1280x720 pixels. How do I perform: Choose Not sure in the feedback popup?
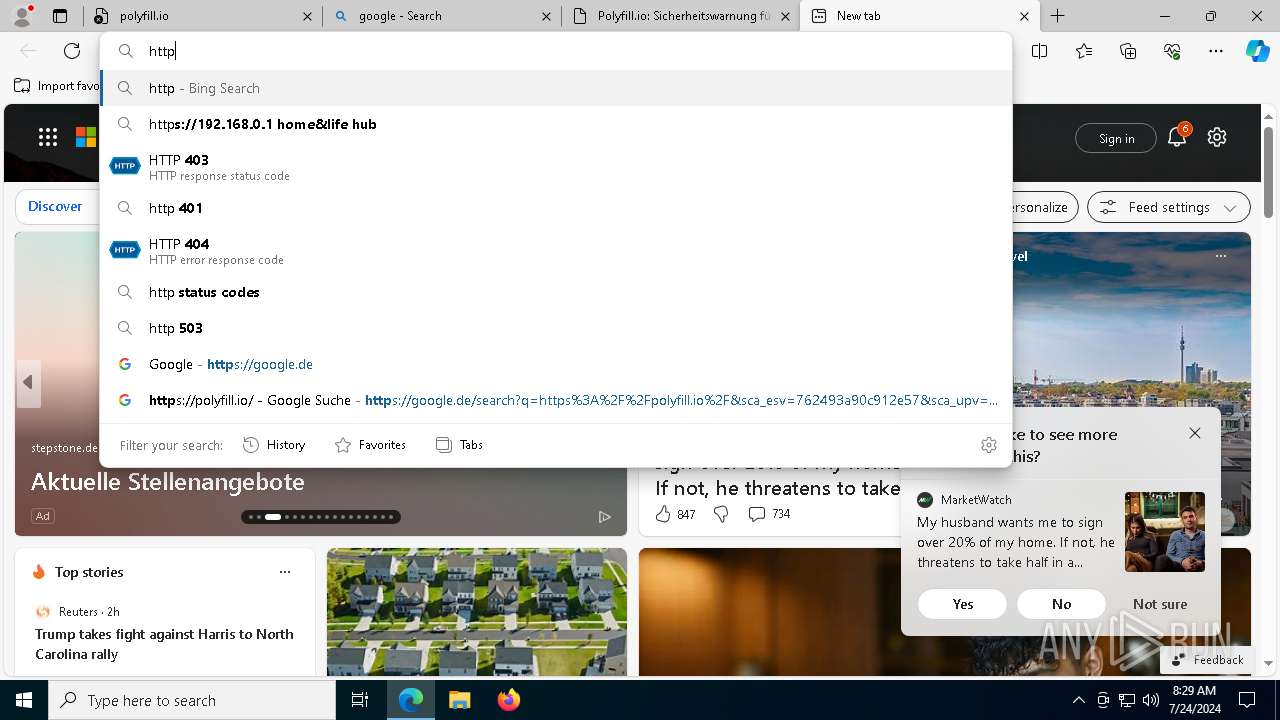(x=1160, y=604)
